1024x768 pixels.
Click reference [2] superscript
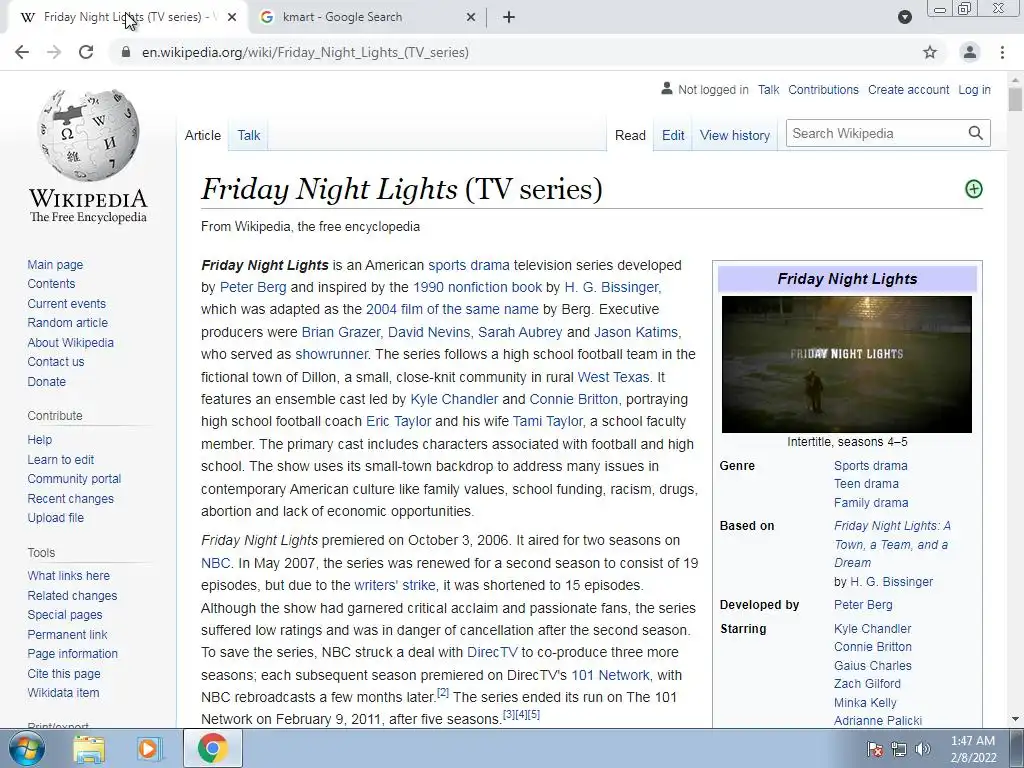click(443, 692)
